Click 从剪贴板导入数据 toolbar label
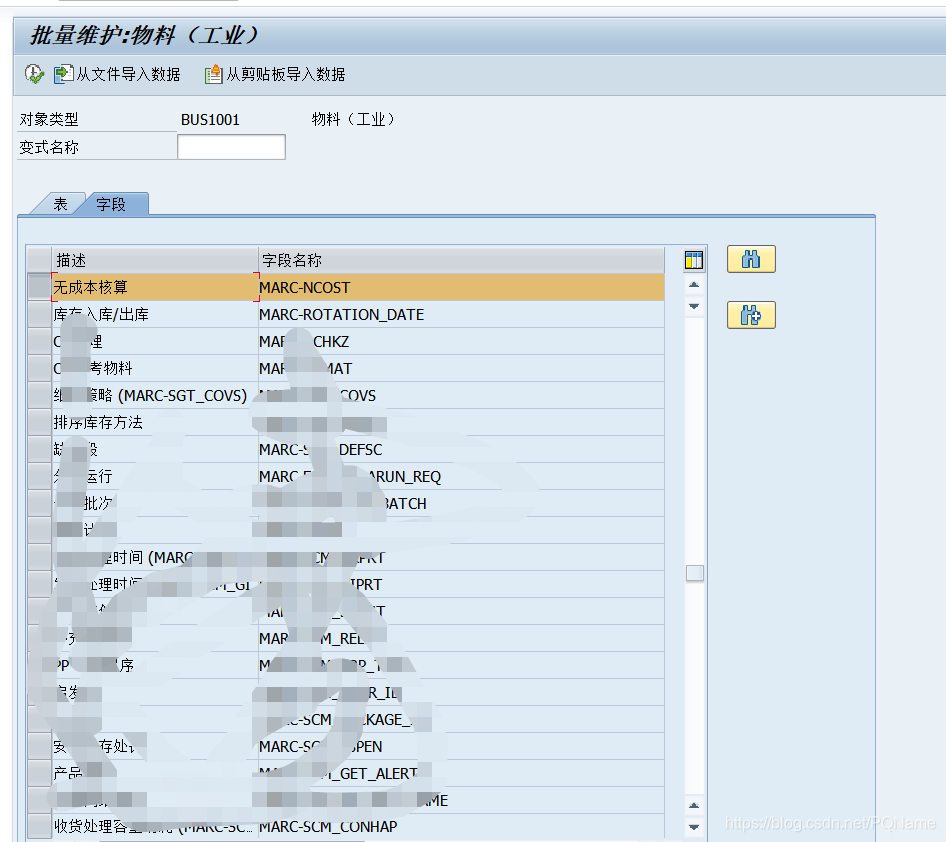The width and height of the screenshot is (946, 842). coord(285,74)
